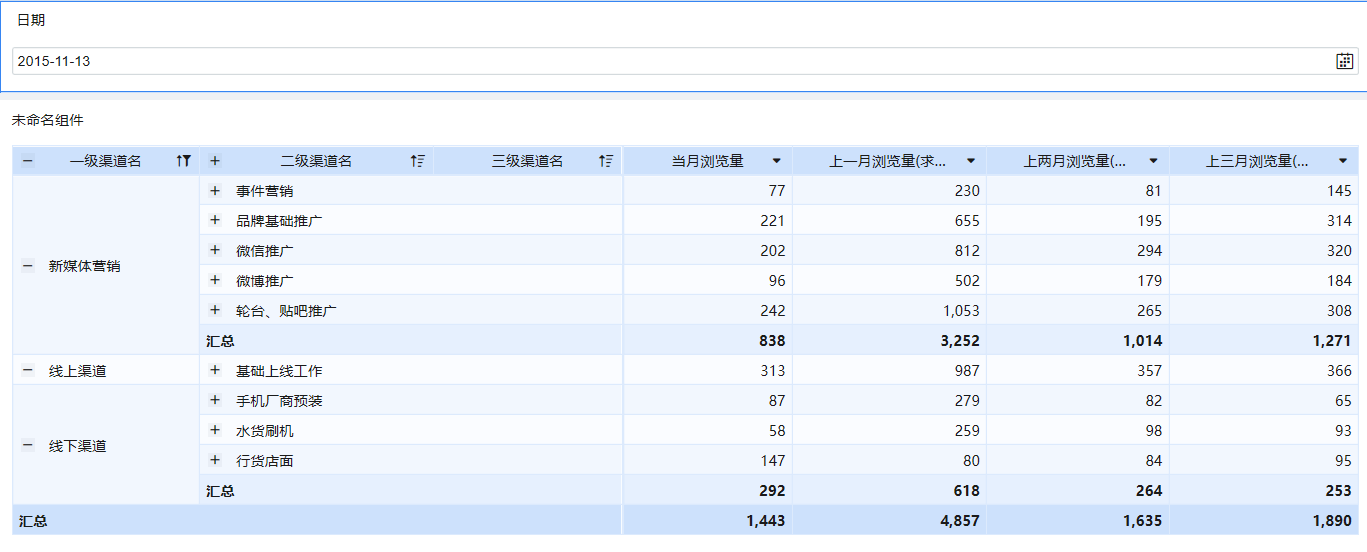Screen dimensions: 1367x552
Task: Expand the 轮台、贴吧推广 row
Action: (x=214, y=310)
